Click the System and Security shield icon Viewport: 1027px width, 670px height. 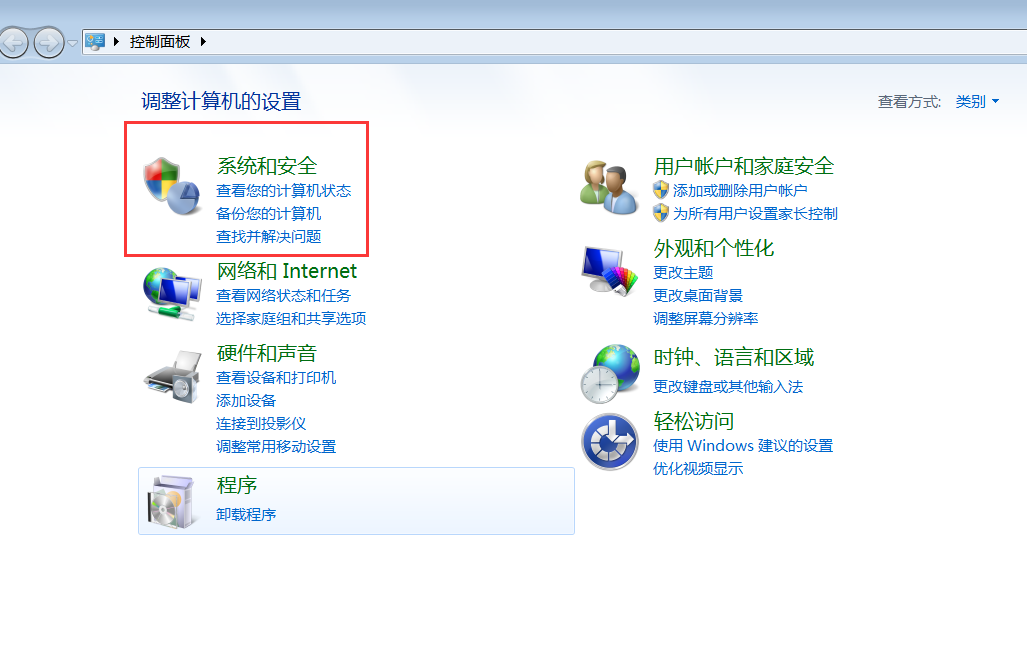point(172,186)
